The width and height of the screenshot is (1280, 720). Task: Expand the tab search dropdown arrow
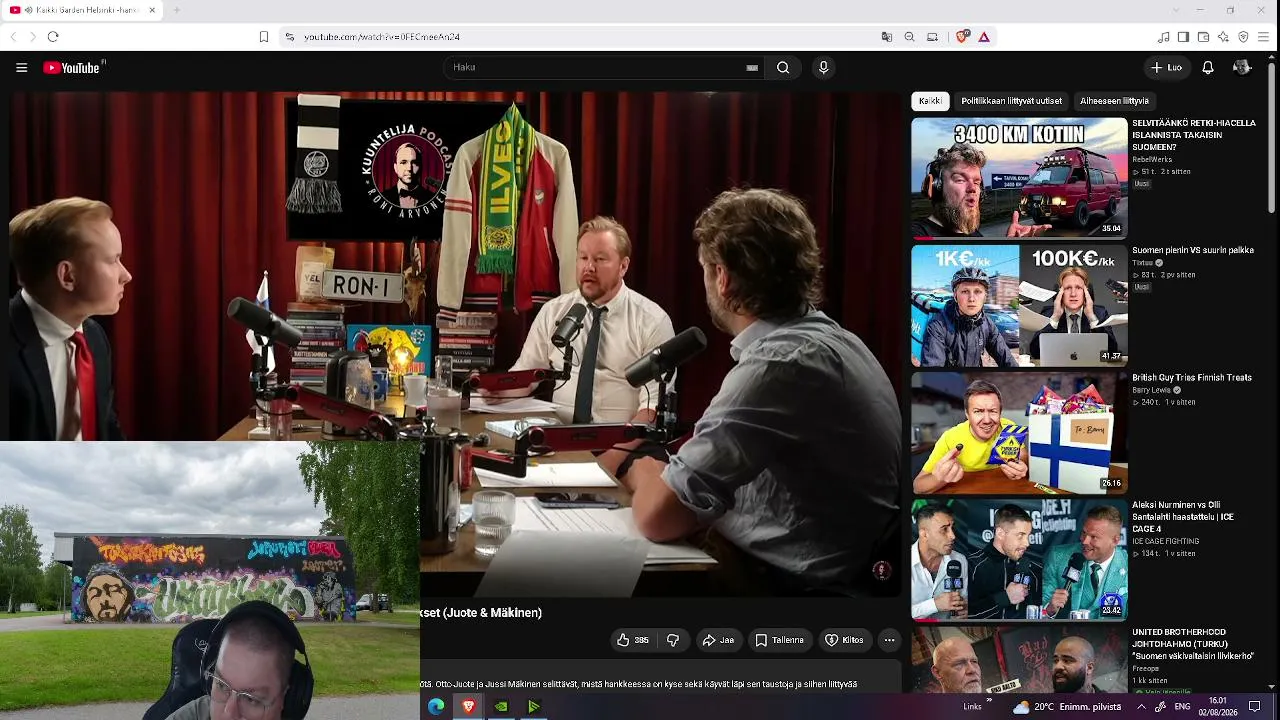click(1175, 10)
